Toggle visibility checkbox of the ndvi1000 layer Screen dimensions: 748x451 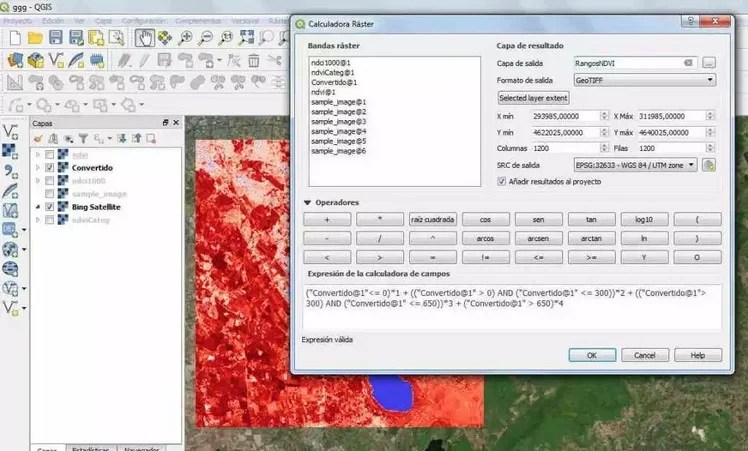[x=49, y=180]
